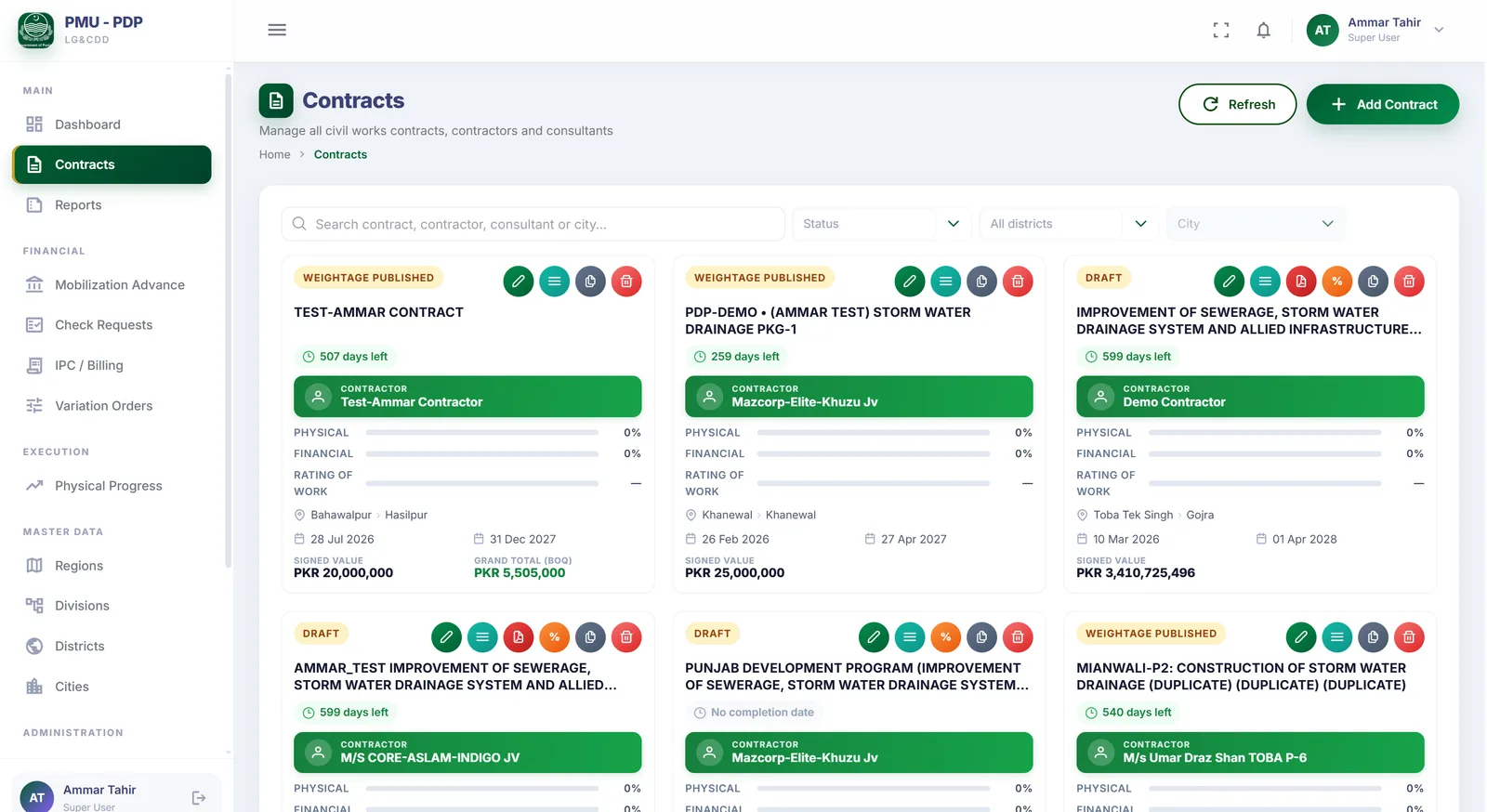1487x812 pixels.
Task: Click the No completion date badge
Action: tap(754, 713)
